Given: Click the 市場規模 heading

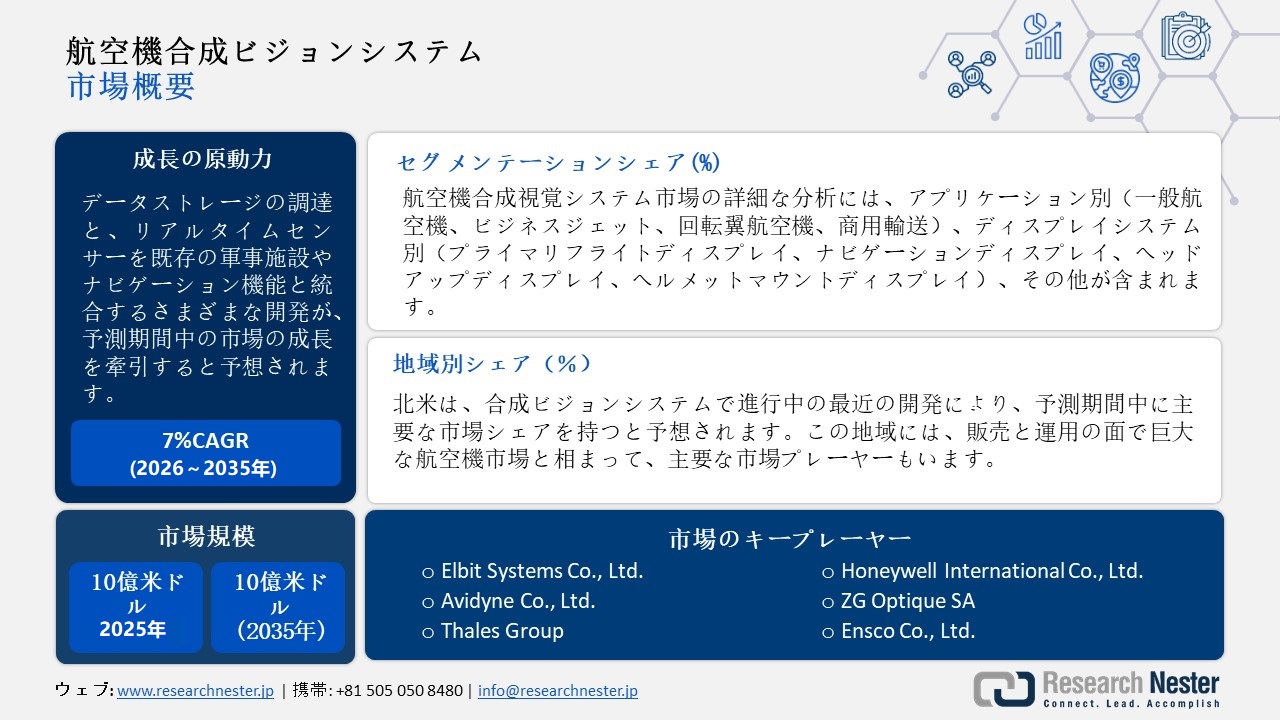Looking at the screenshot, I should coord(206,537).
